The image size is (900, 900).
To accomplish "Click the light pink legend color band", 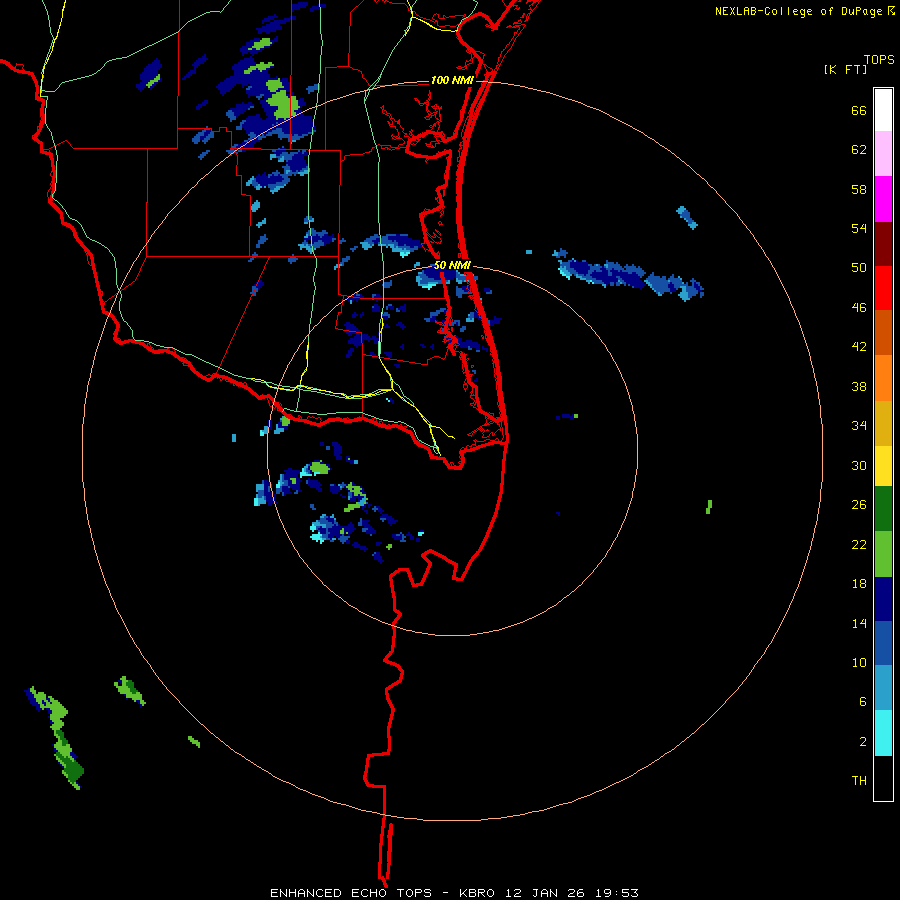I will [x=883, y=154].
